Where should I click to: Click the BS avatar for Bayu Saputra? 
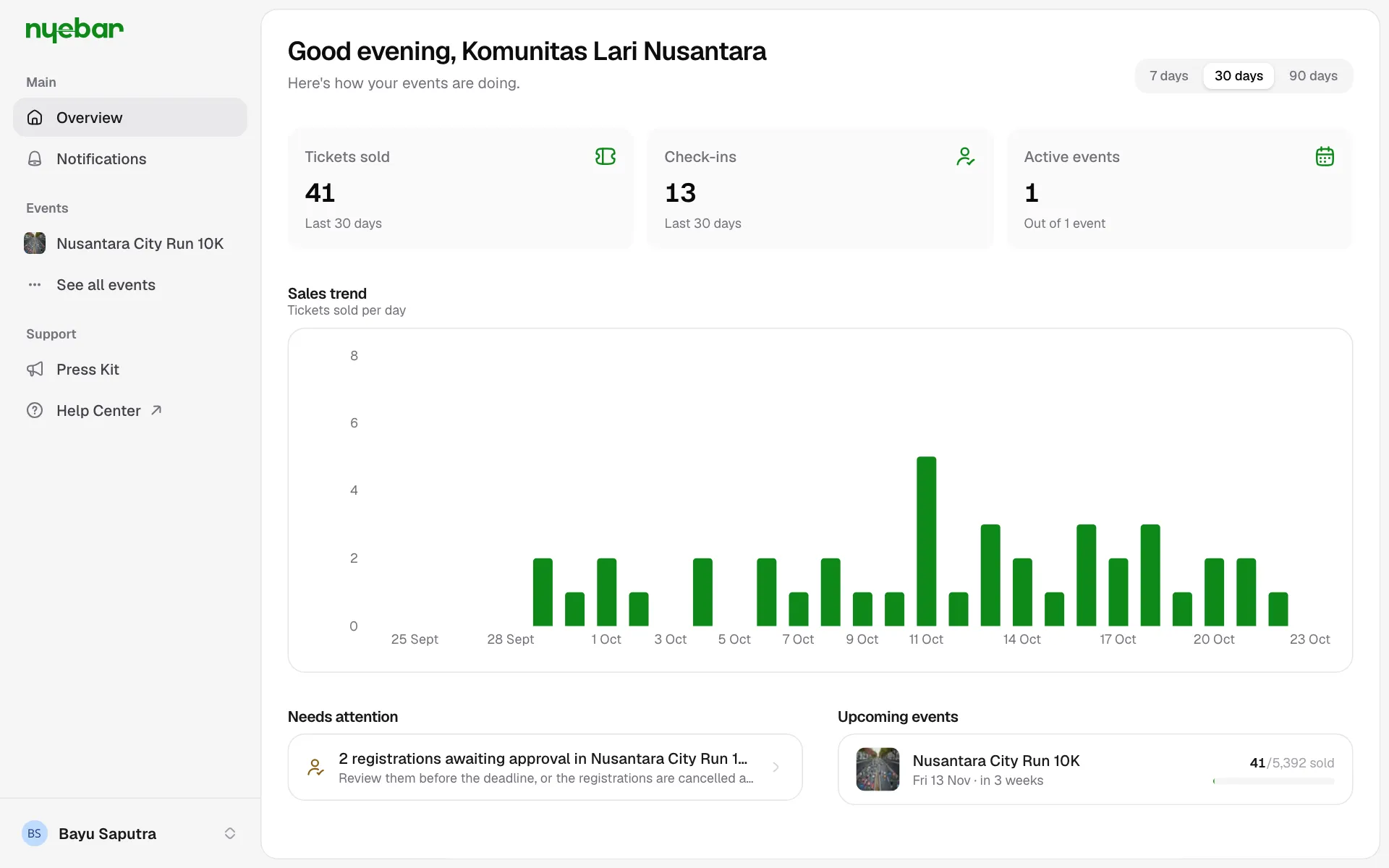(35, 833)
